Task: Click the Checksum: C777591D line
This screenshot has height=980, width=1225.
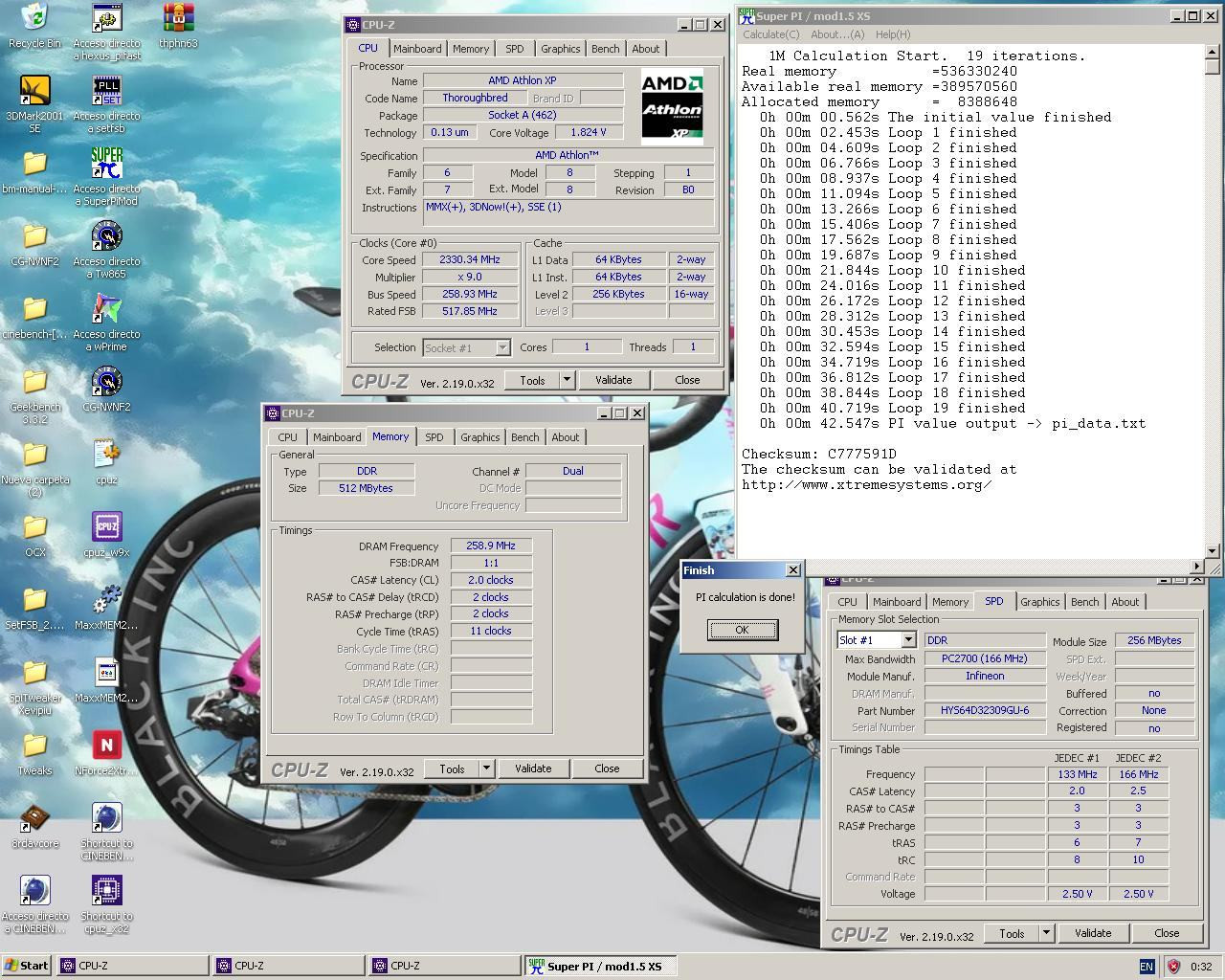Action: (x=819, y=454)
